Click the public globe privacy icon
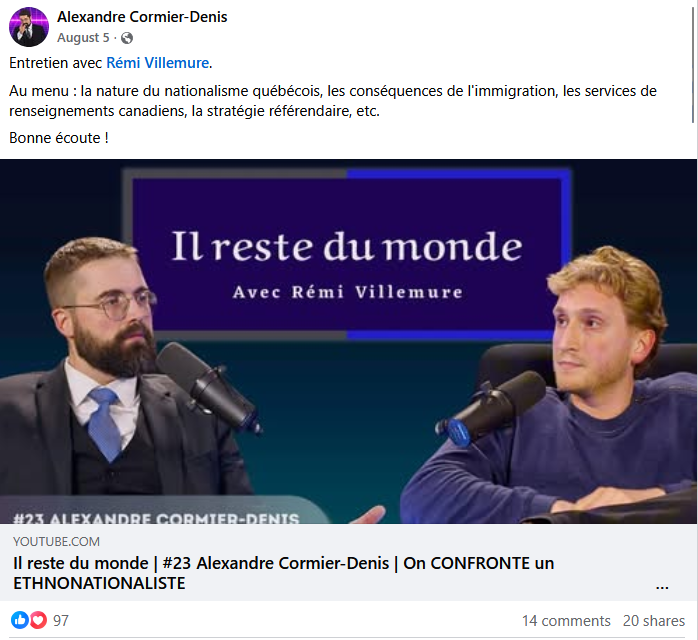 (x=127, y=38)
